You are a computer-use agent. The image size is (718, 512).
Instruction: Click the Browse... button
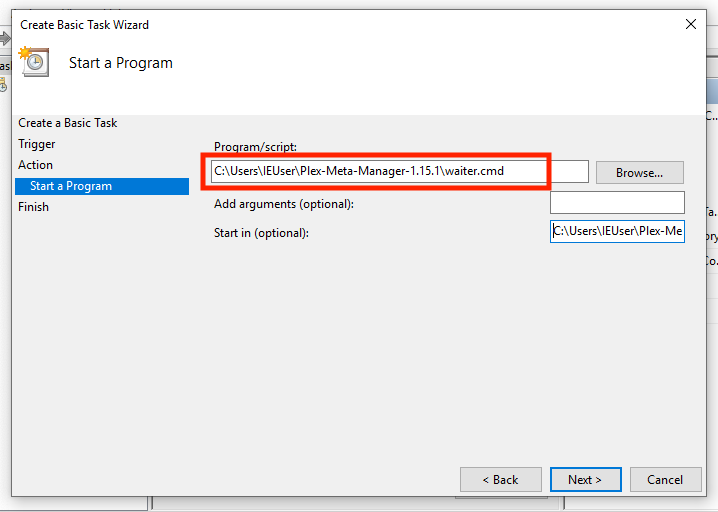point(640,173)
